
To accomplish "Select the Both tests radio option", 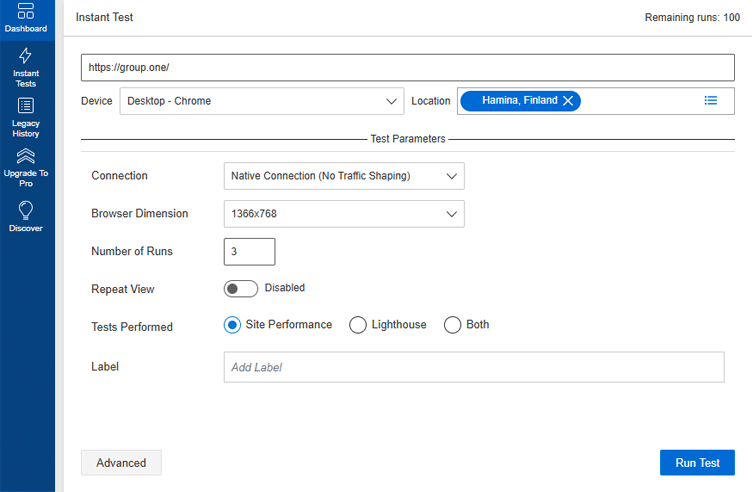I will (x=452, y=325).
